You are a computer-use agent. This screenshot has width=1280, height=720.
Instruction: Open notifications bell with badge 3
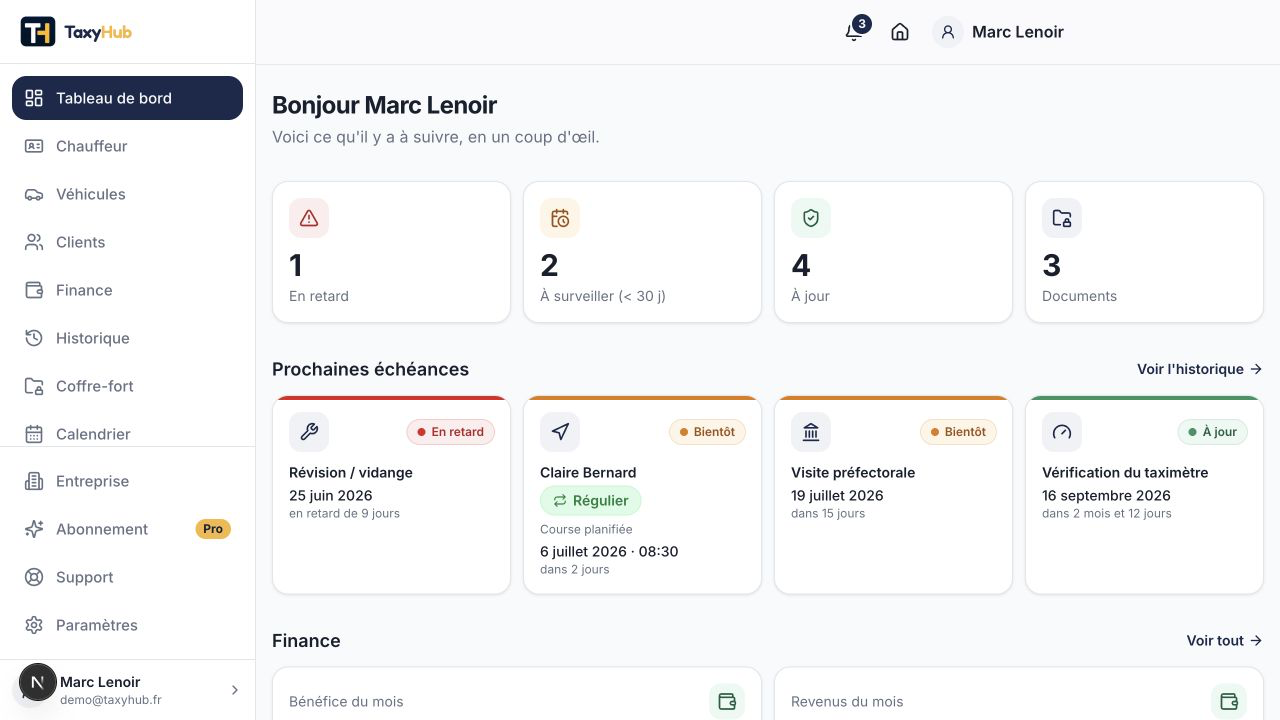click(x=855, y=30)
